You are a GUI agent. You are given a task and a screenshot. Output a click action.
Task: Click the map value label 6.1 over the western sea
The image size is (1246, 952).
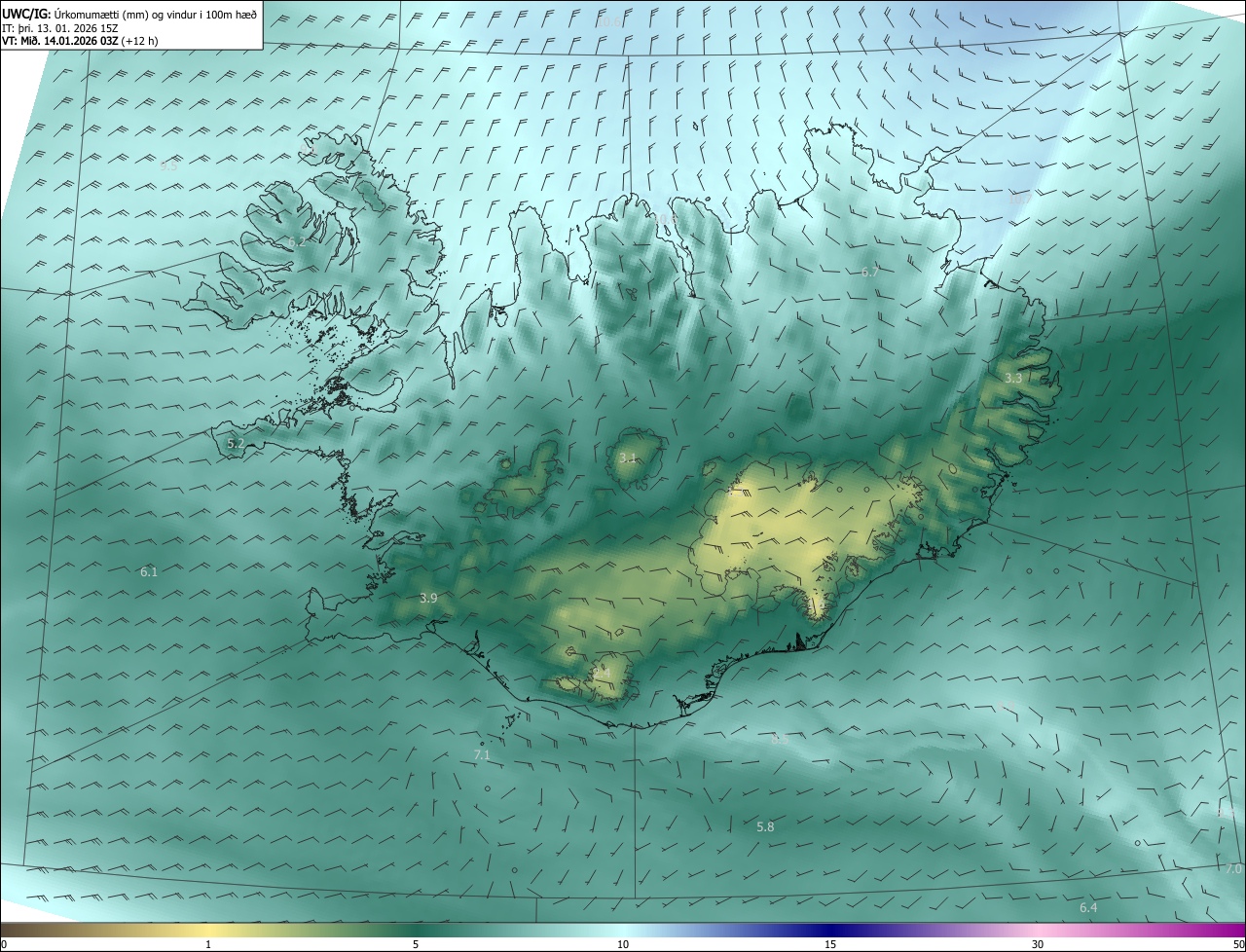[149, 571]
